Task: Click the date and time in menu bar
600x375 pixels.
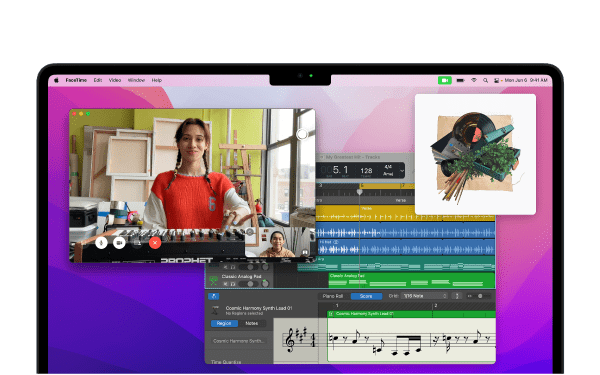Action: [x=526, y=80]
